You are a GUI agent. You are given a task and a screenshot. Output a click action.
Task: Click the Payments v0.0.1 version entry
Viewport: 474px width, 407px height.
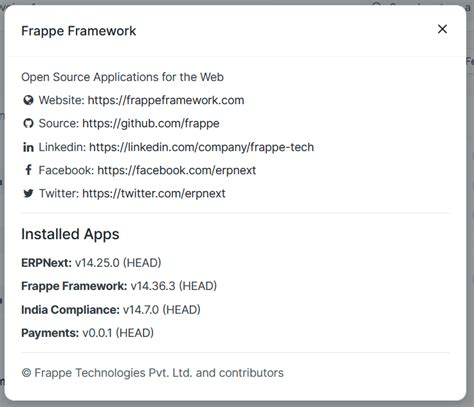click(x=87, y=333)
